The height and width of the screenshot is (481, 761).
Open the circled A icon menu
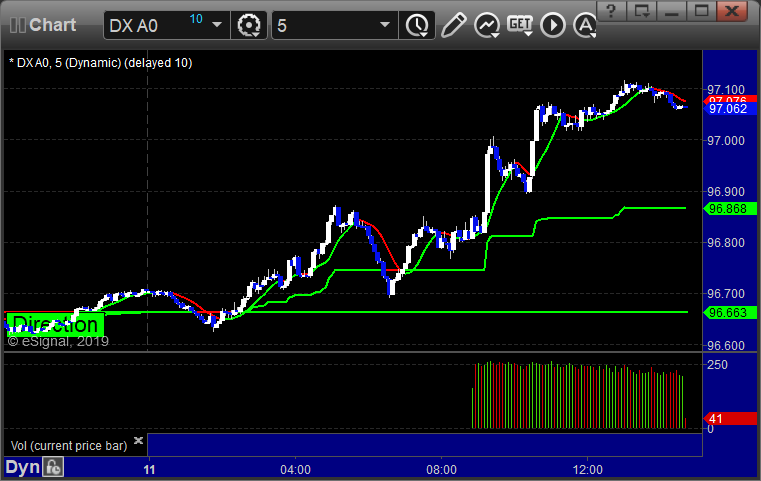585,25
